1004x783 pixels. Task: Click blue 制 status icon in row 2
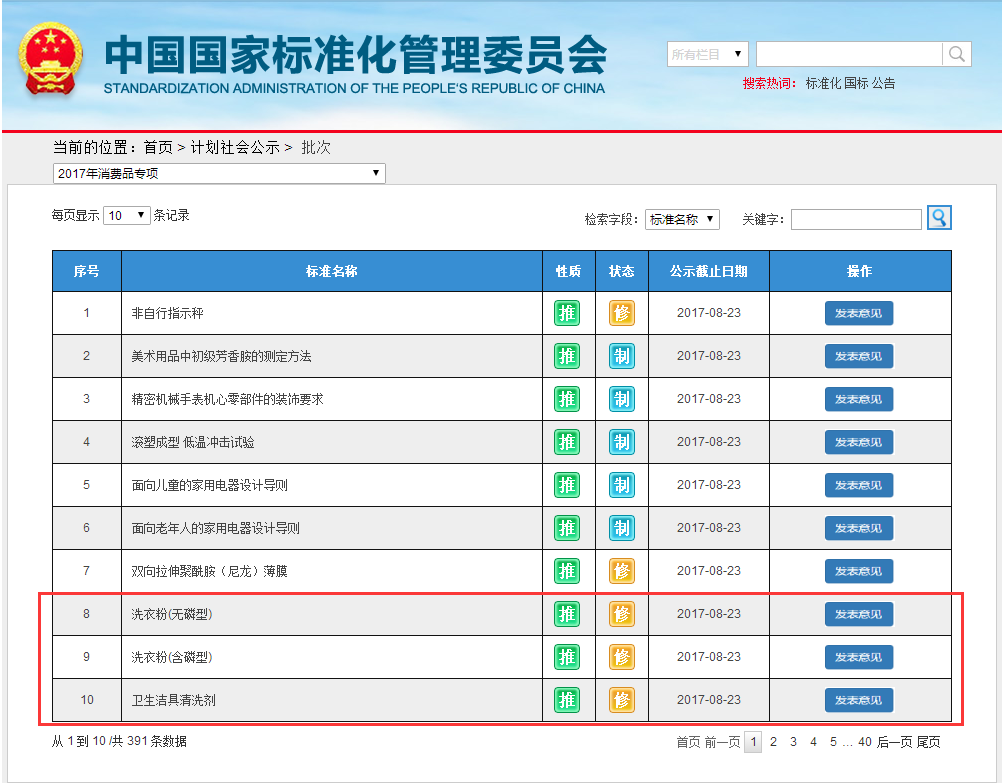(x=622, y=356)
